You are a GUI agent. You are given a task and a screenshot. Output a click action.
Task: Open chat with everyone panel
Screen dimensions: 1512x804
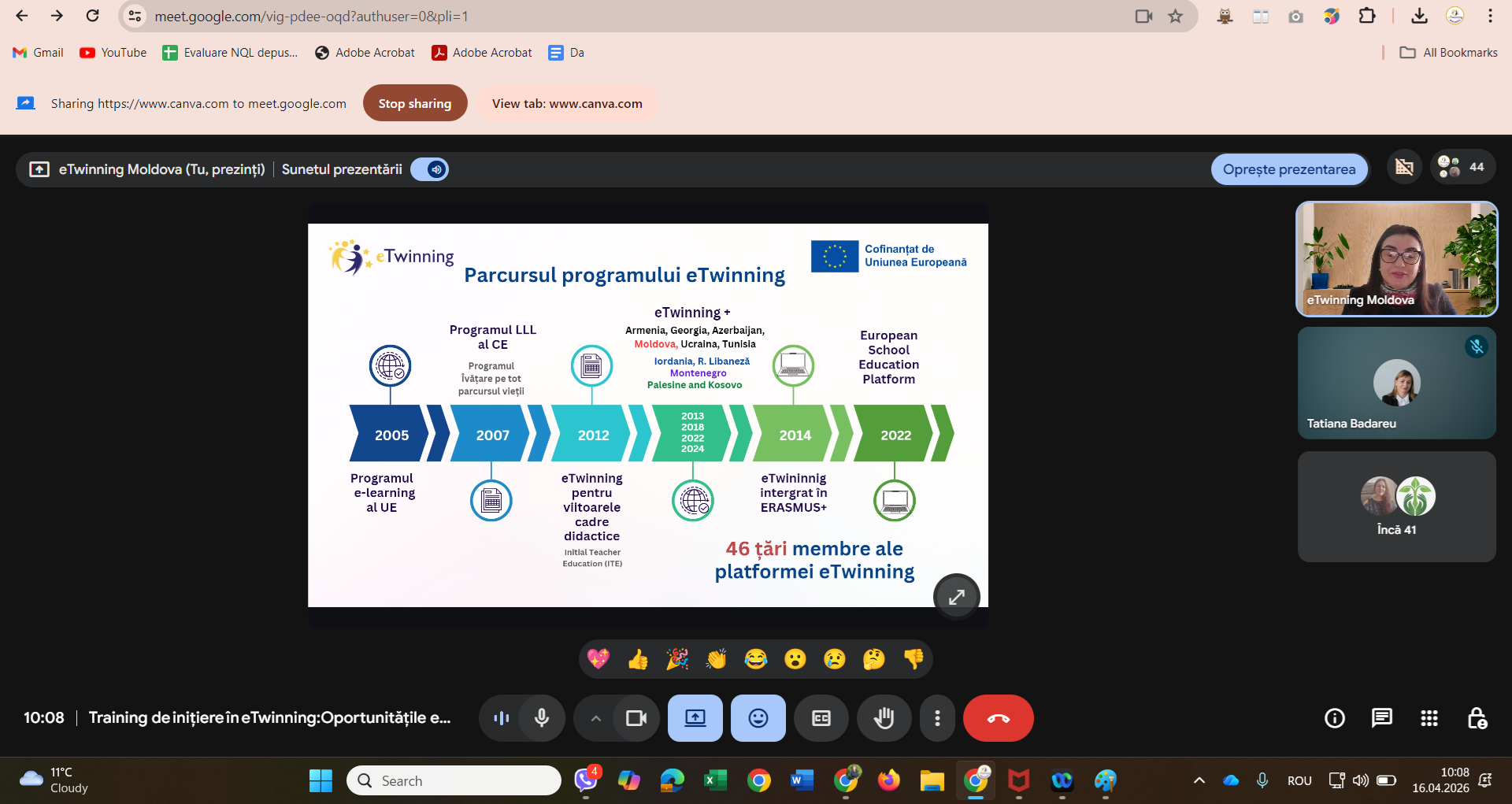[x=1381, y=718]
